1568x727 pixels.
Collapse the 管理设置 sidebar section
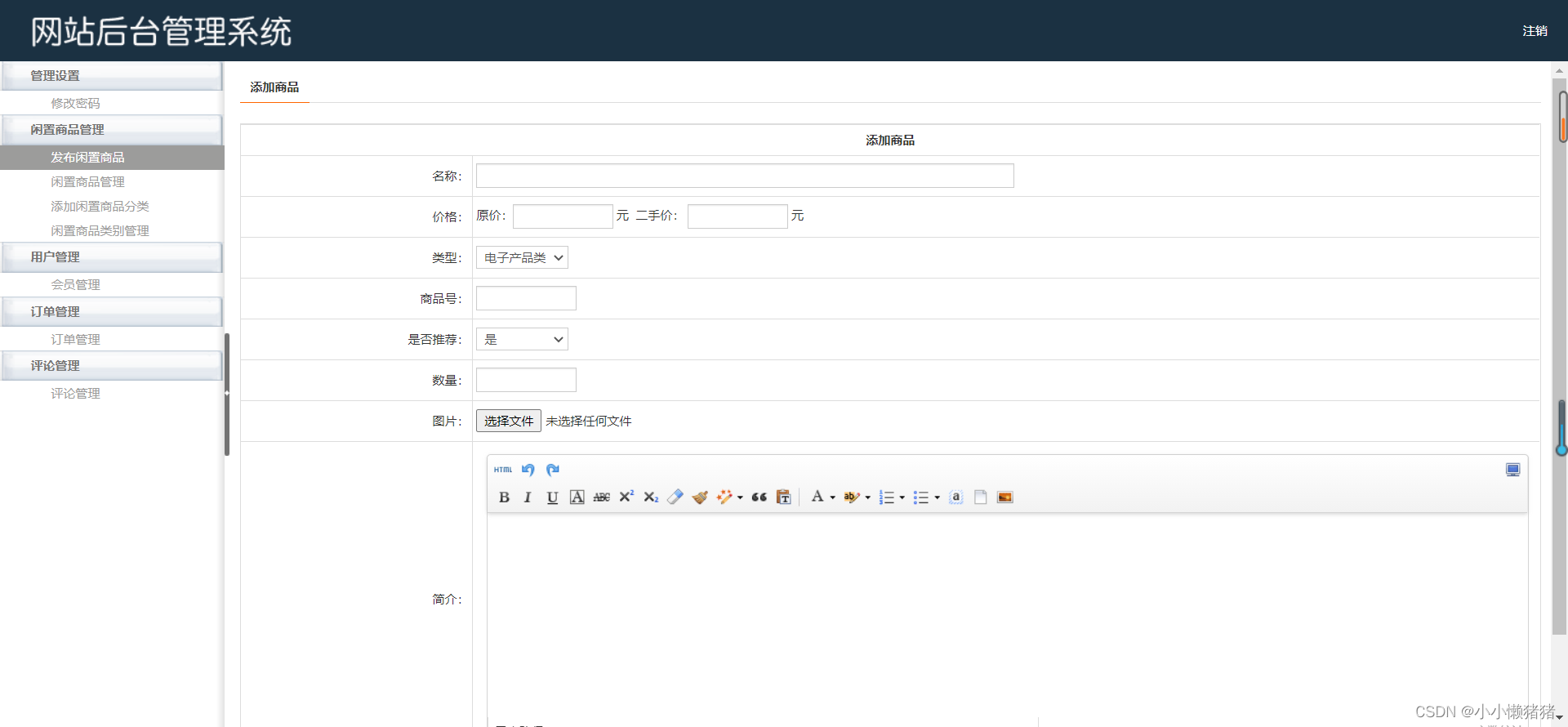(112, 76)
